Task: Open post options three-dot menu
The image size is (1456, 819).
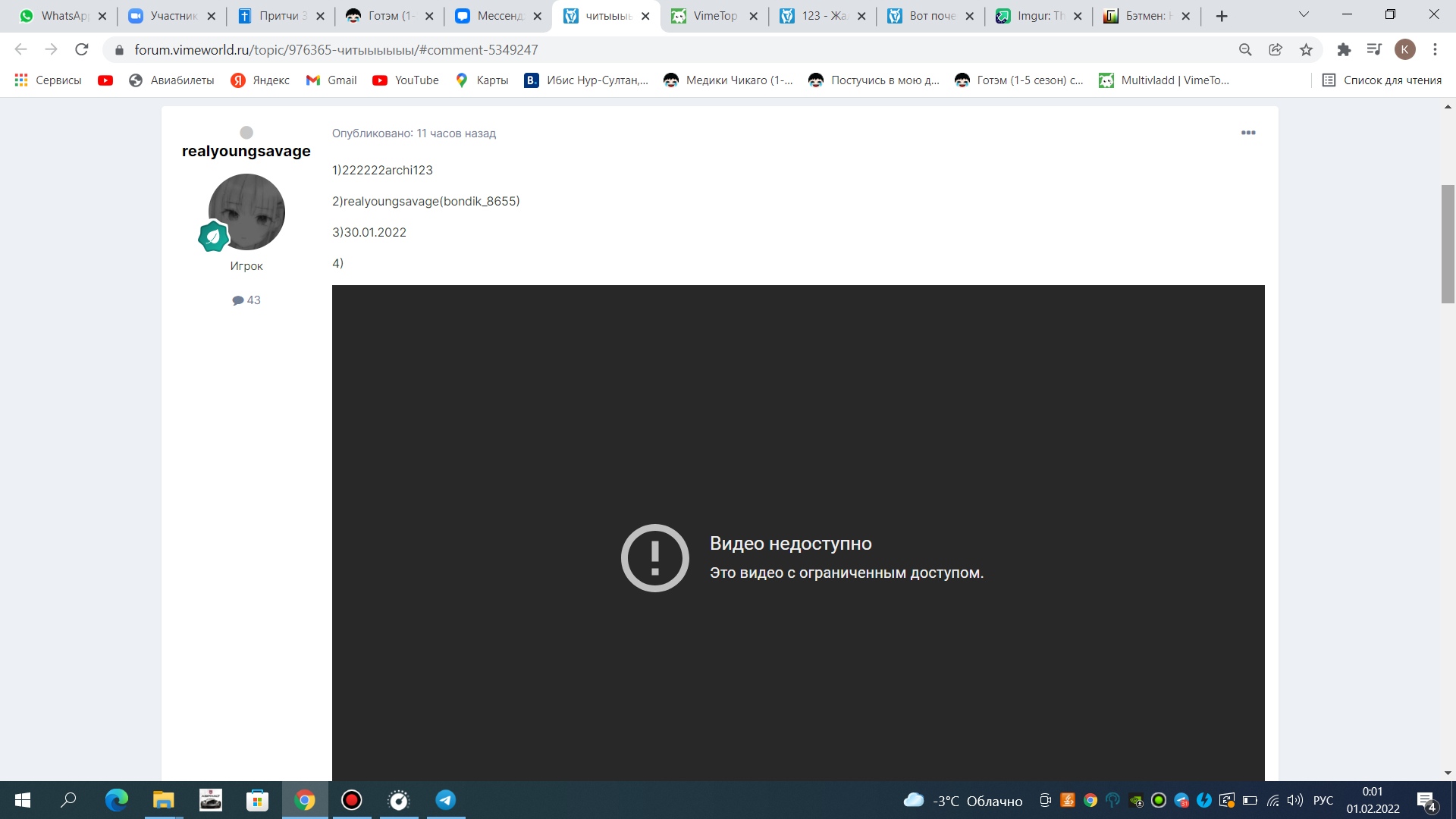Action: click(1248, 133)
